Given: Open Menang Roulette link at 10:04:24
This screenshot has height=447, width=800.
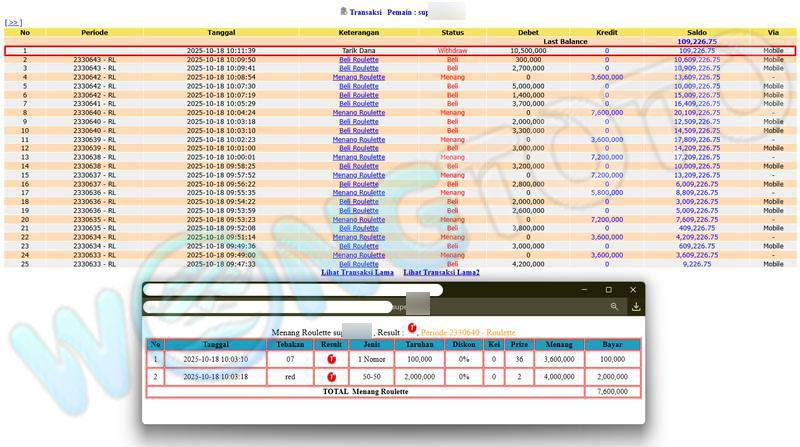Looking at the screenshot, I should point(359,113).
